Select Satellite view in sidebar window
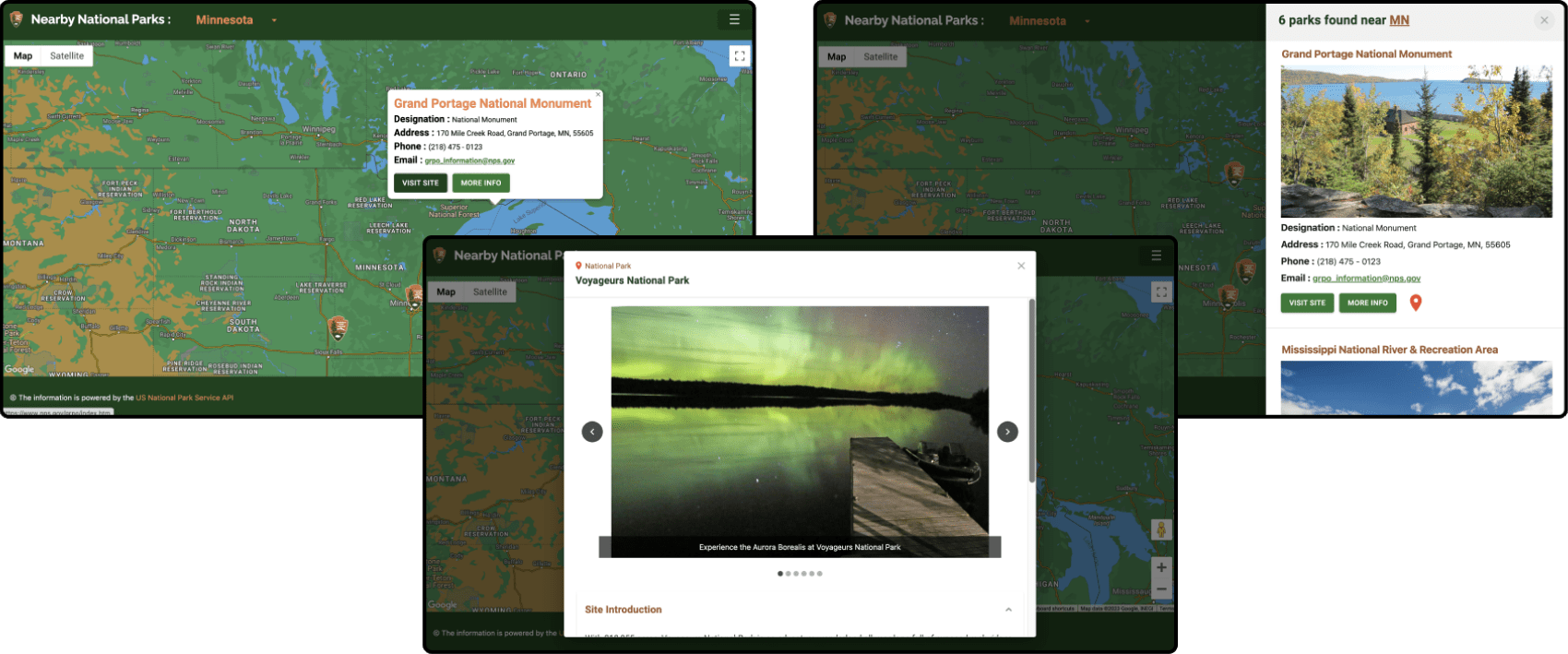Image resolution: width=1568 pixels, height=654 pixels. point(880,56)
